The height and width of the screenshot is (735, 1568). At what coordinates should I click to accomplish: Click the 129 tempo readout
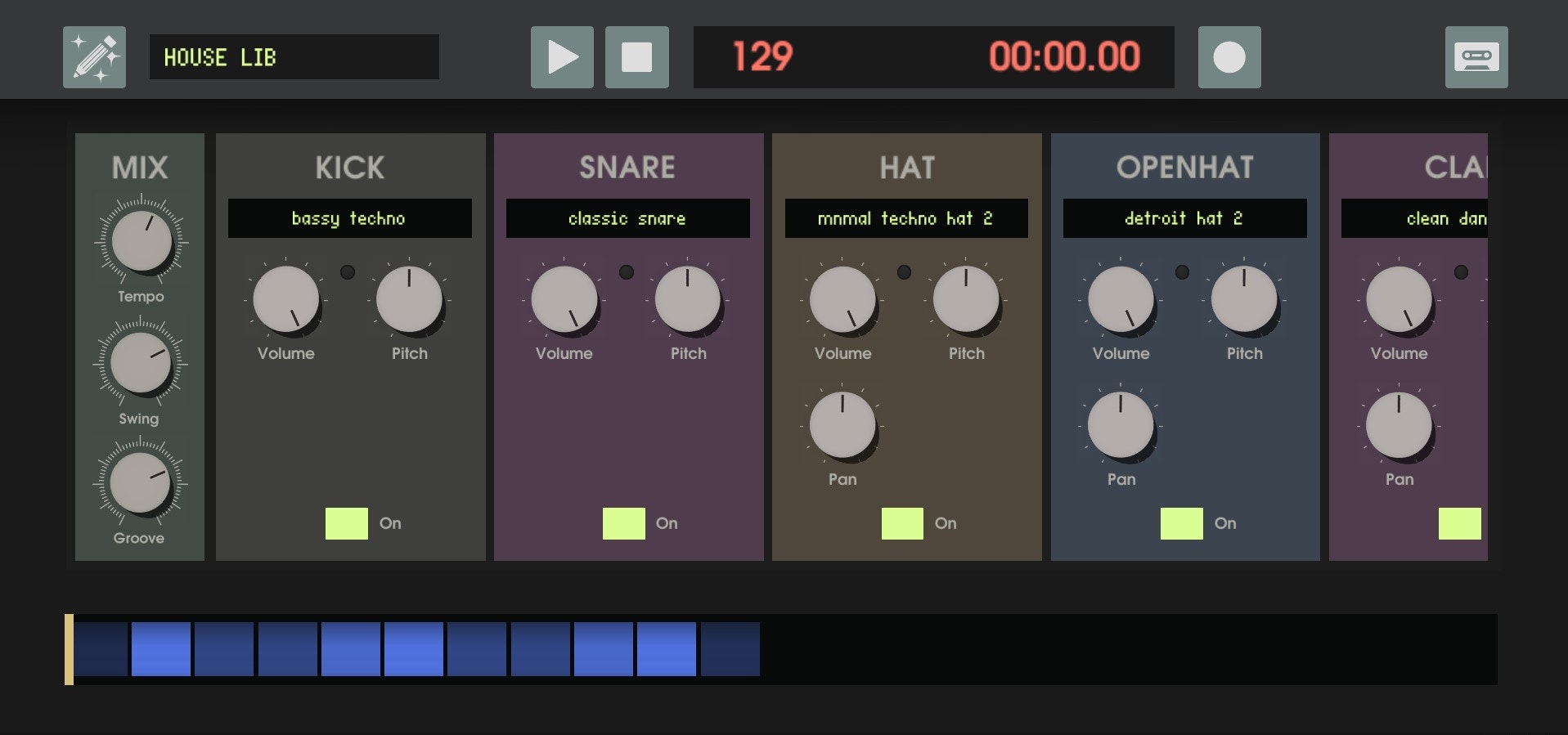[762, 57]
